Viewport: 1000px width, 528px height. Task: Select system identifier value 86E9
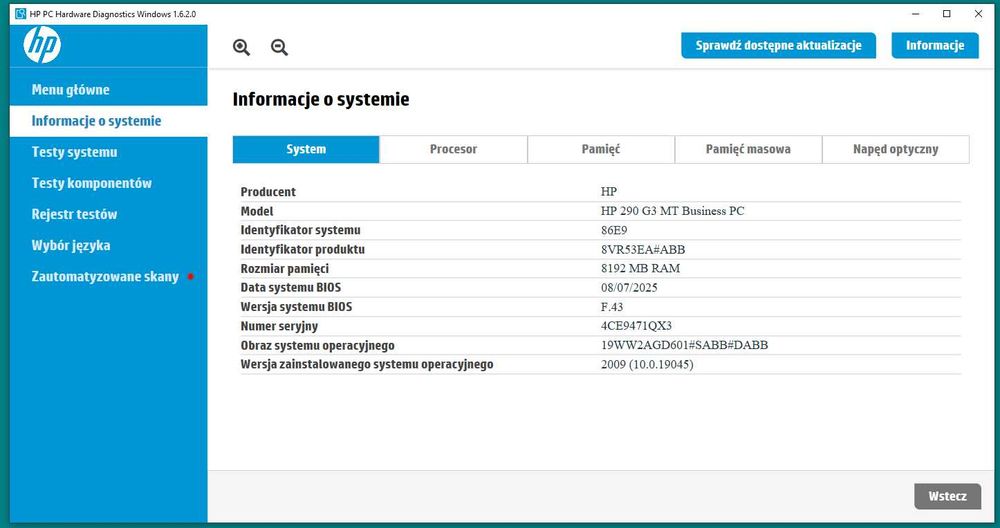click(x=614, y=230)
